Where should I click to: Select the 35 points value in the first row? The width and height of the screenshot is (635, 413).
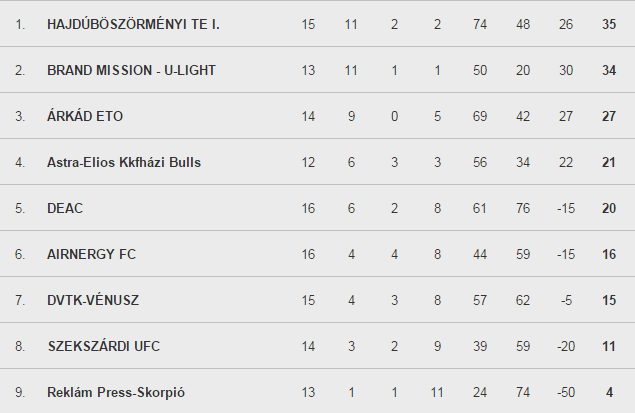pos(609,24)
